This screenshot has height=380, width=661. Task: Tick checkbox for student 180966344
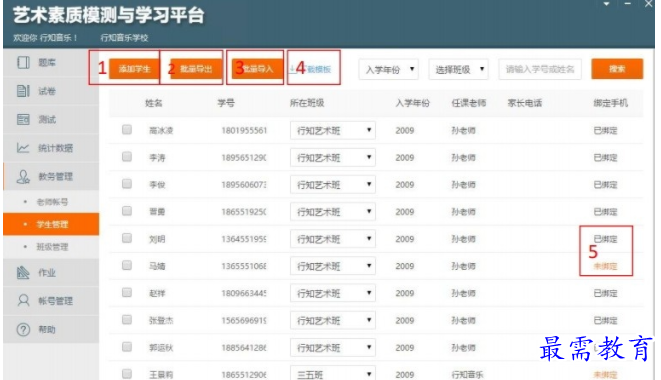click(x=127, y=292)
